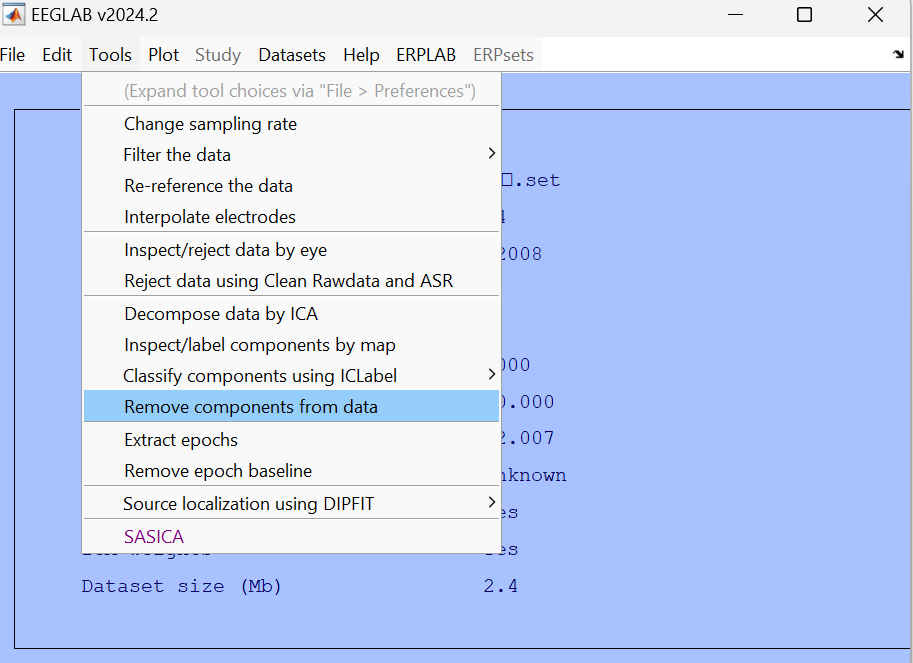Select Decompose data by ICA
Viewport: 913px width, 663px height.
tap(292, 314)
